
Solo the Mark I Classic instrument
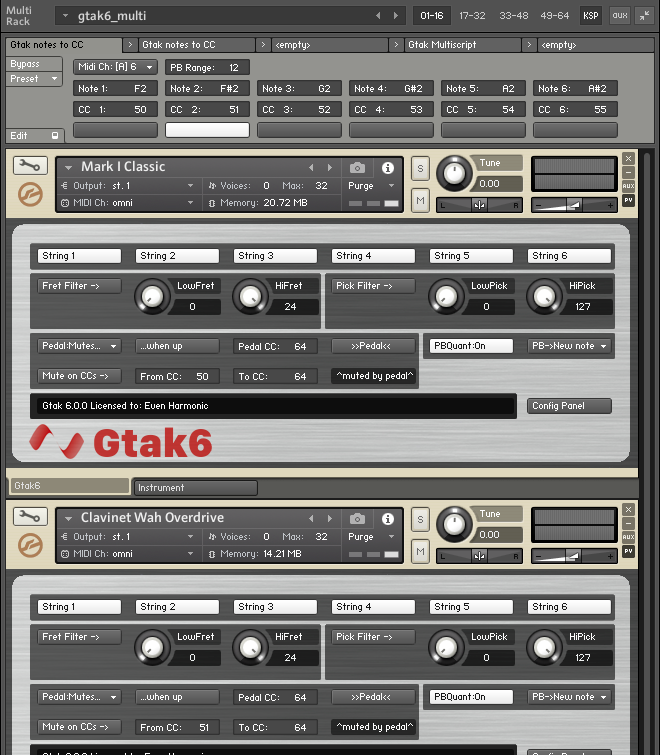pyautogui.click(x=420, y=168)
